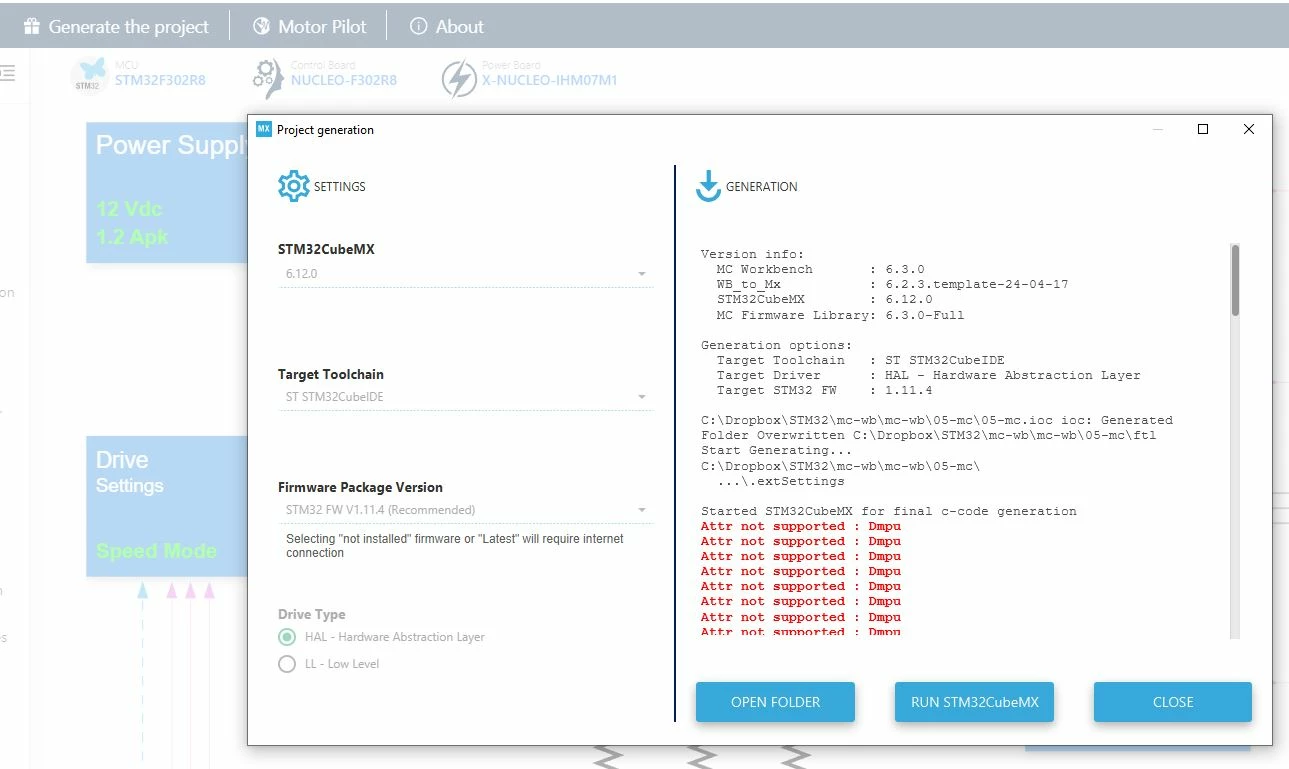Click the CLOSE button in dialog
Viewport: 1289px width, 769px height.
click(x=1173, y=702)
